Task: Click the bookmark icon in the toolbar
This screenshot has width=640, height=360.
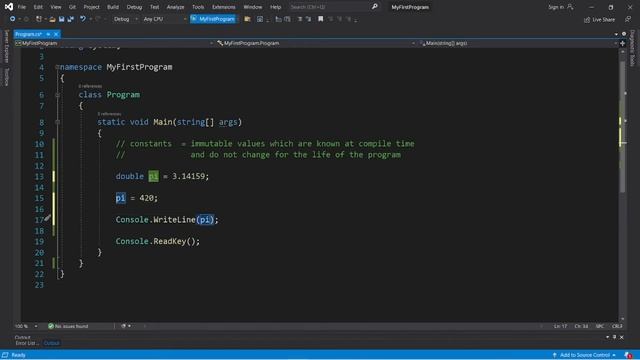Action: (320, 19)
